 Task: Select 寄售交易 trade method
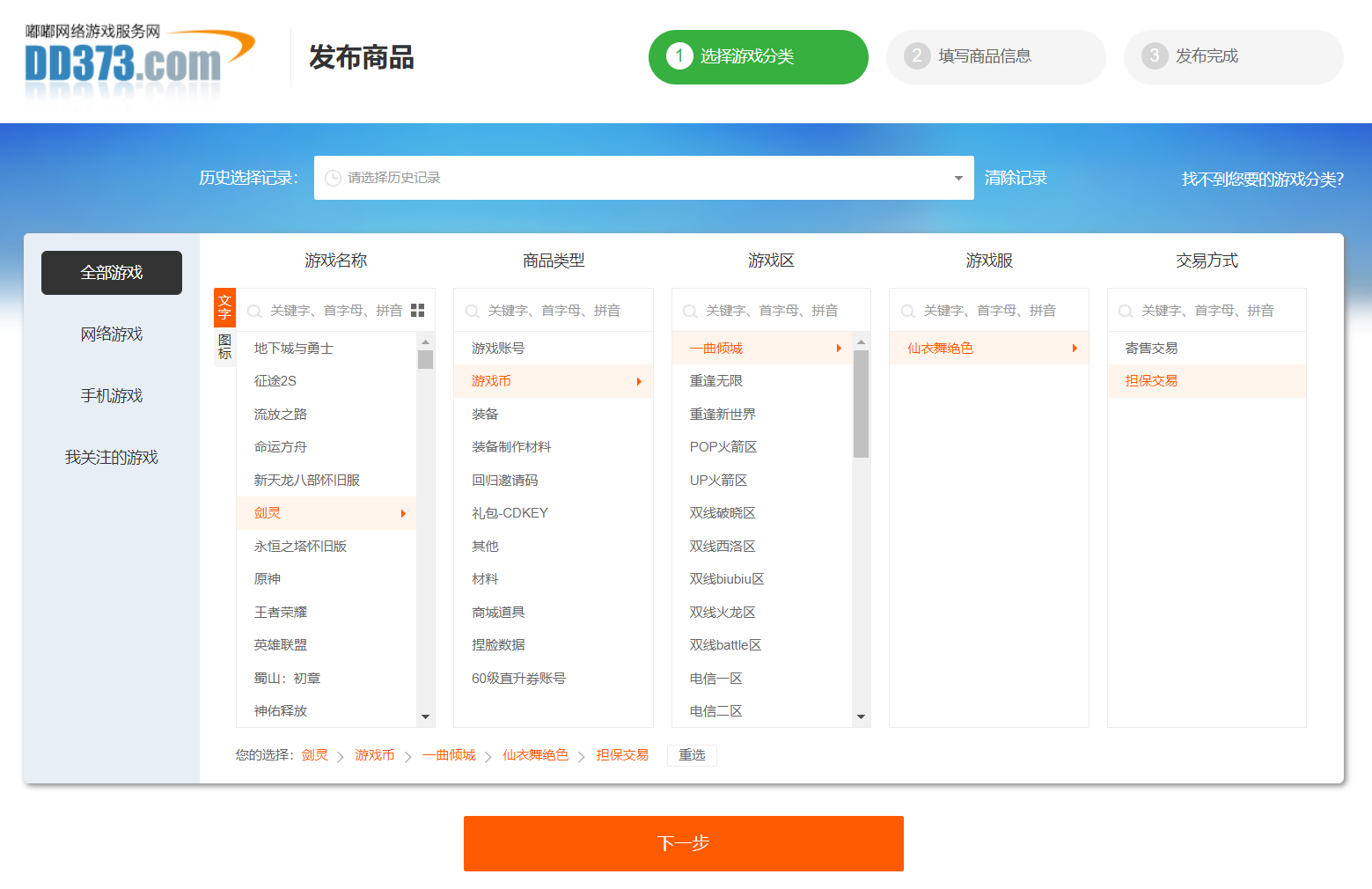pos(1207,349)
